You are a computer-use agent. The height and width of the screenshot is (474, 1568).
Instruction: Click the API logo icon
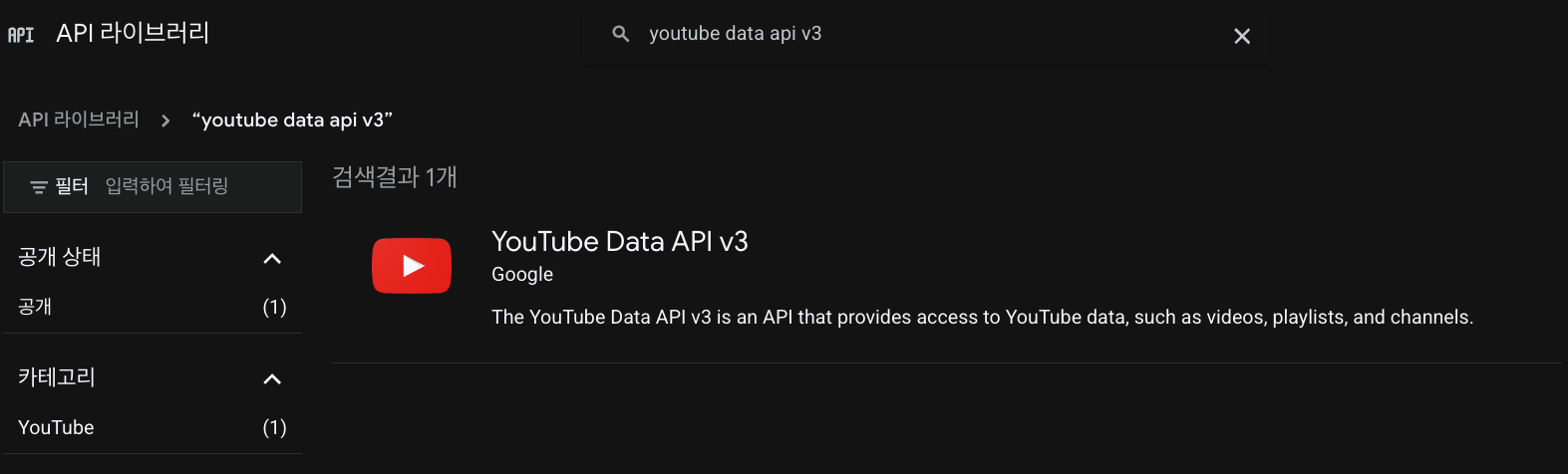(x=21, y=35)
